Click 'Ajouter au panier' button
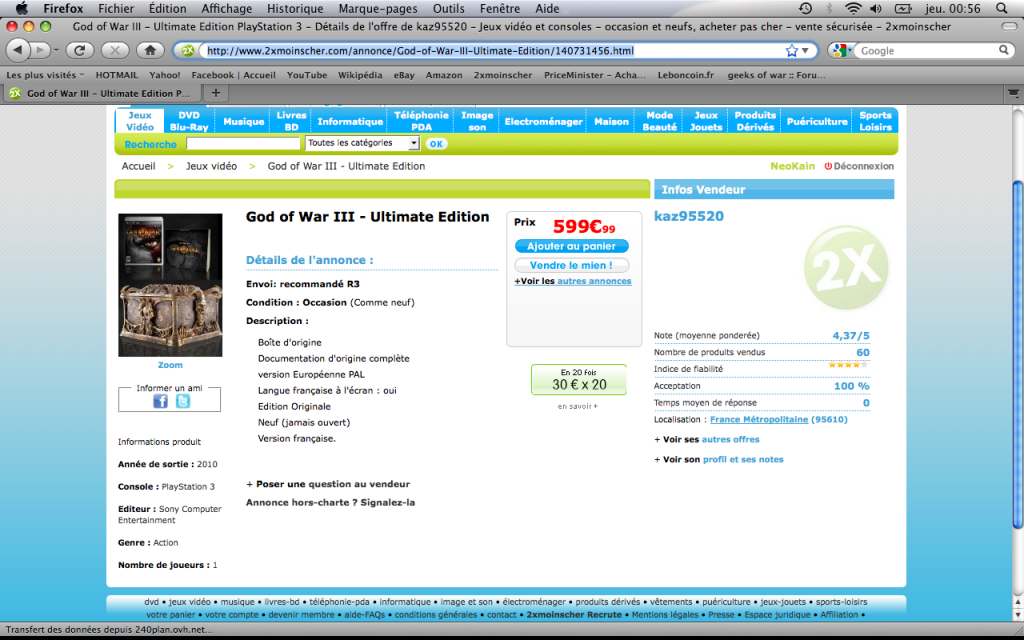The image size is (1024, 640). 571,246
